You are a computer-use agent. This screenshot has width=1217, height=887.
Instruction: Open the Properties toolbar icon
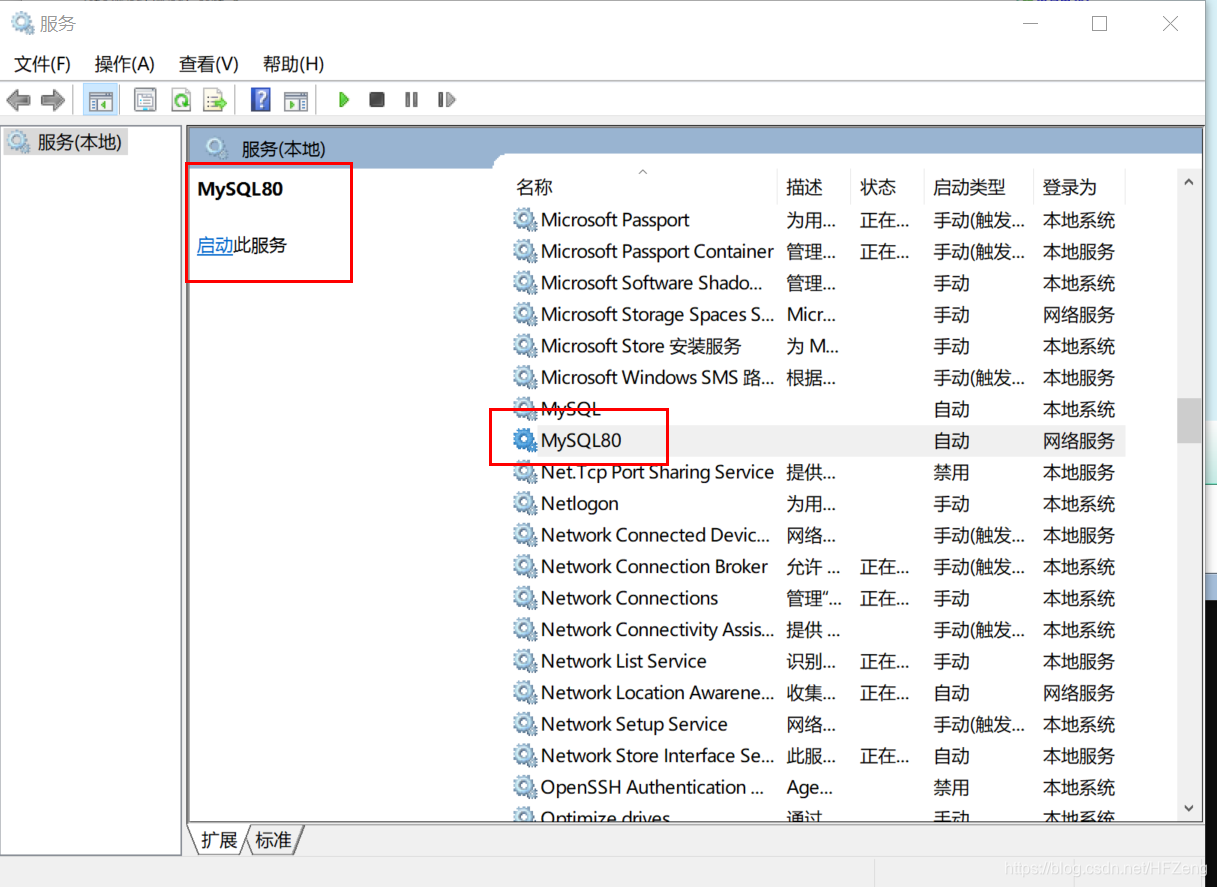tap(146, 100)
